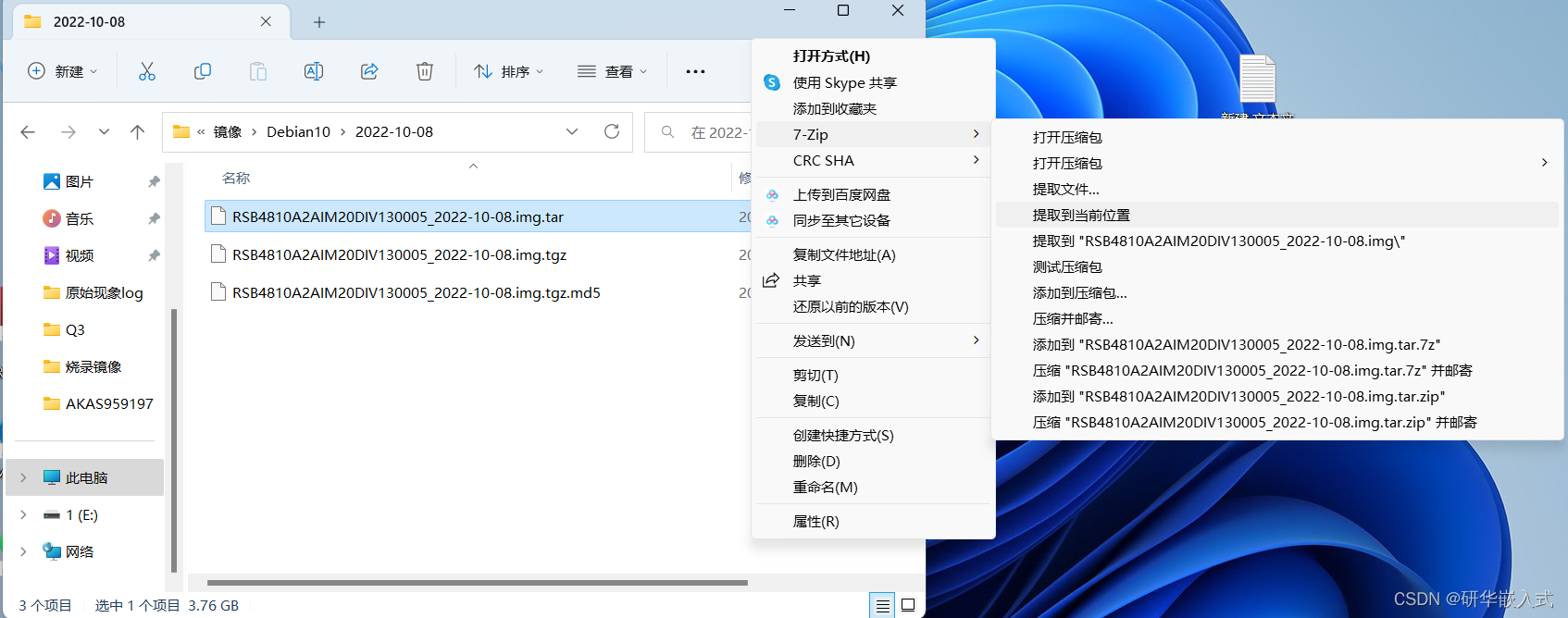
Task: Click the Copy icon in toolbar
Action: pos(203,71)
